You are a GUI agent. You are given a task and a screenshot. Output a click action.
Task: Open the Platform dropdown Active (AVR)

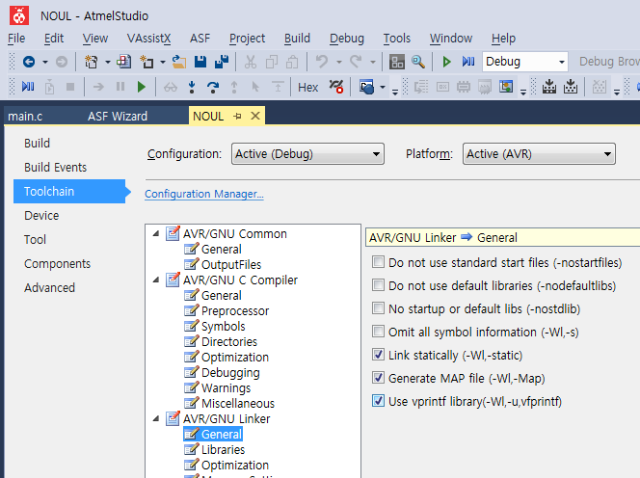click(x=538, y=154)
